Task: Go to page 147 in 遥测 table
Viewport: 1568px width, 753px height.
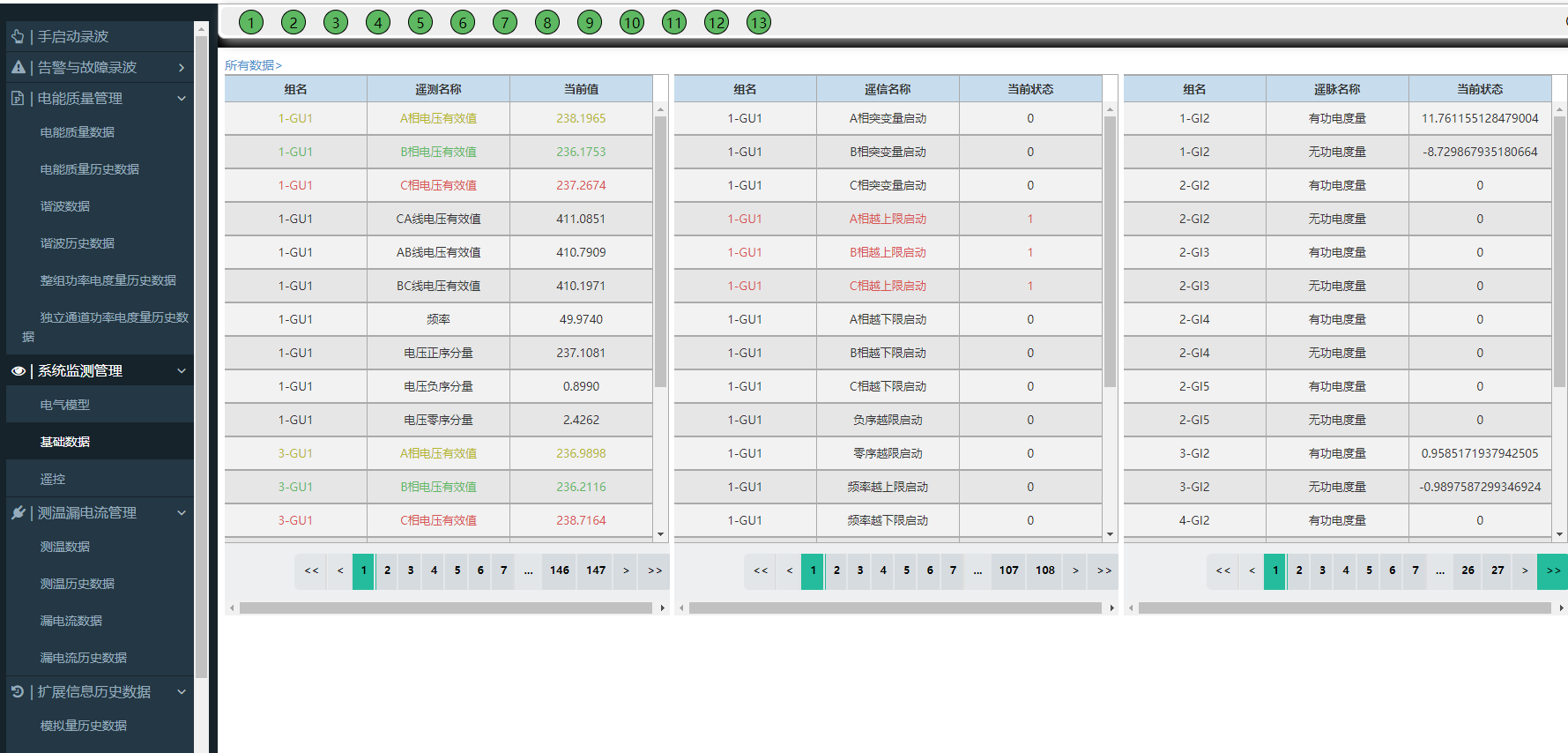Action: 596,570
